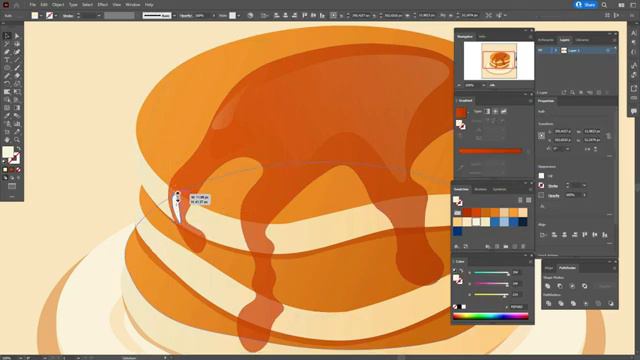Open the Window menu
This screenshot has width=640, height=360.
click(133, 5)
